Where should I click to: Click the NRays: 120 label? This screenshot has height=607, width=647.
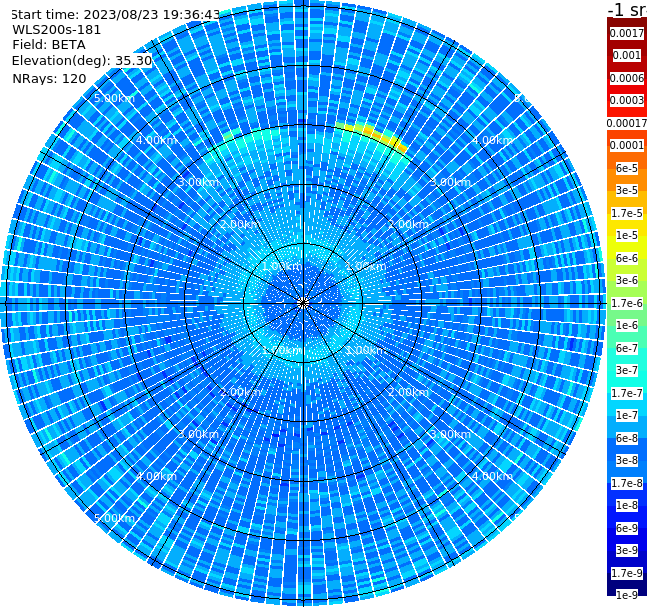(49, 78)
